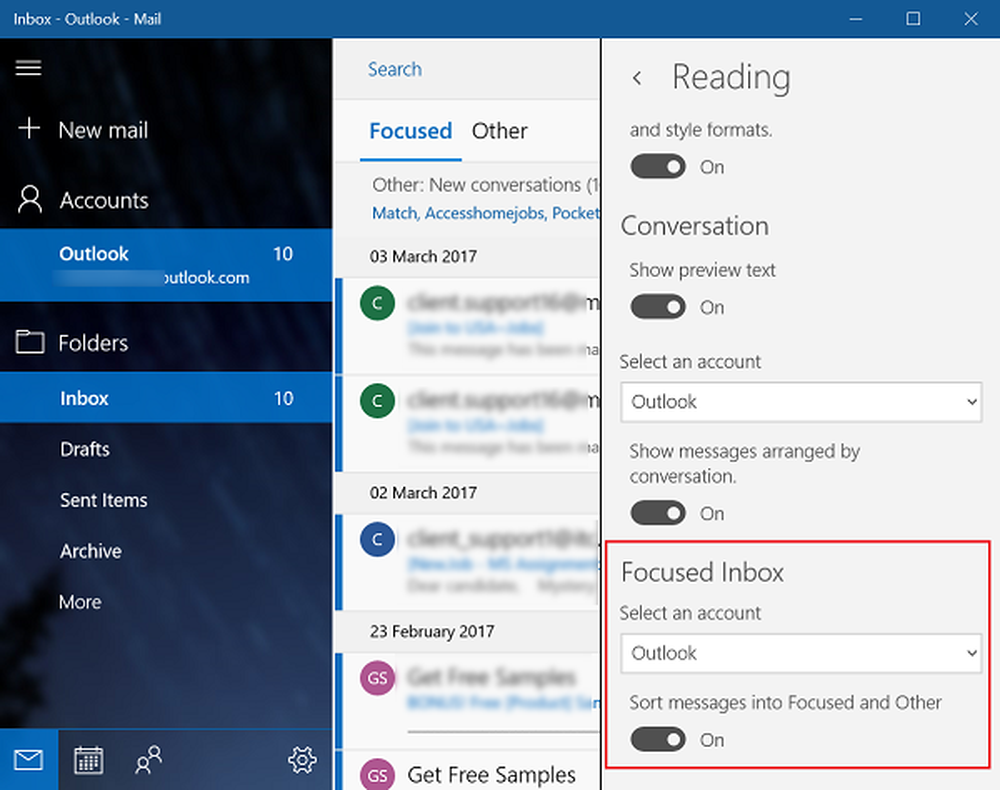The image size is (1000, 790).
Task: Open the Focused Inbox account dropdown
Action: 800,653
